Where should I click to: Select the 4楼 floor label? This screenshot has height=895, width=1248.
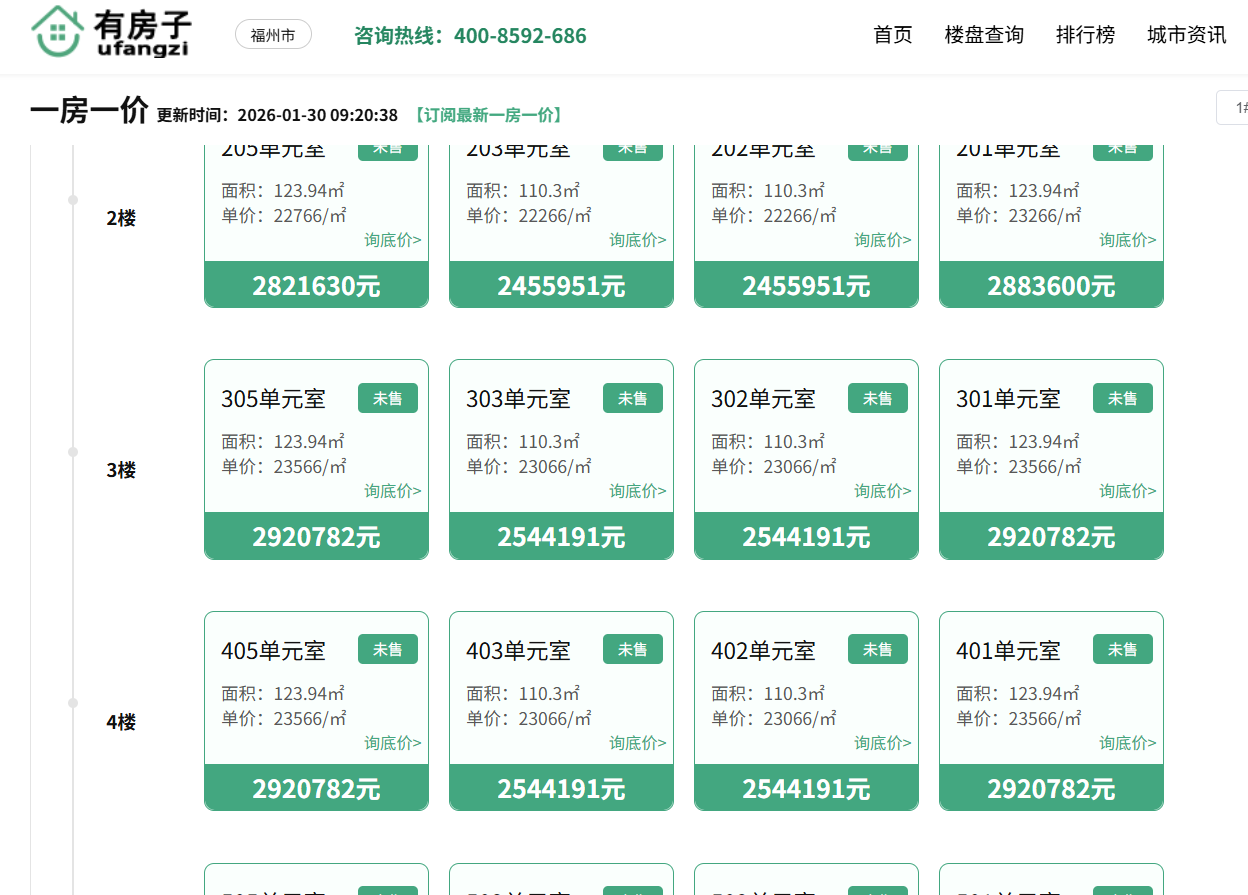(x=120, y=722)
